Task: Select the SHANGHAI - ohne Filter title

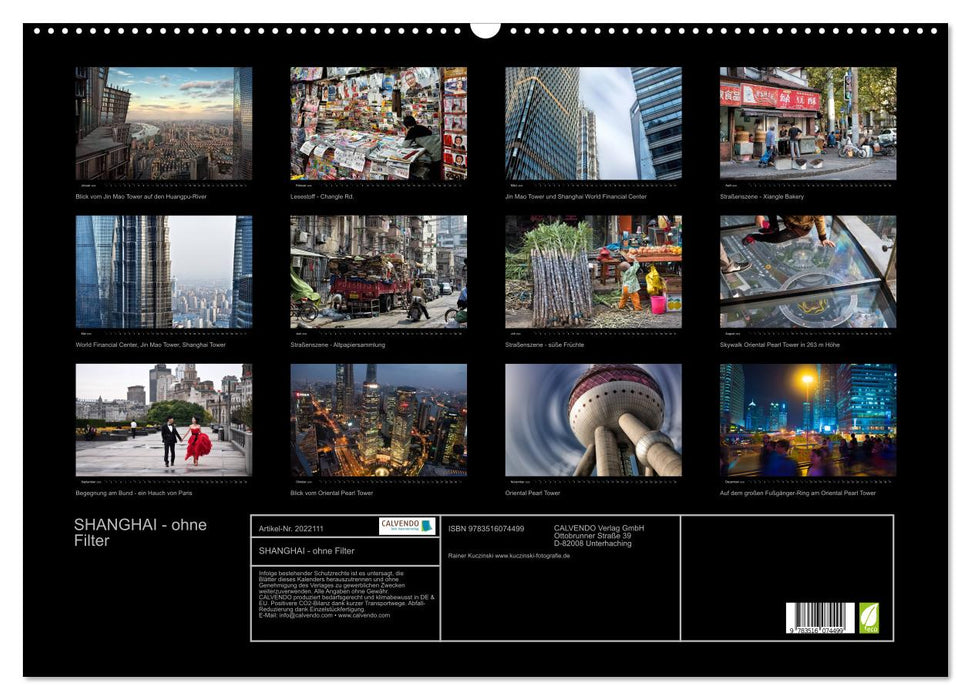Action: 140,532
